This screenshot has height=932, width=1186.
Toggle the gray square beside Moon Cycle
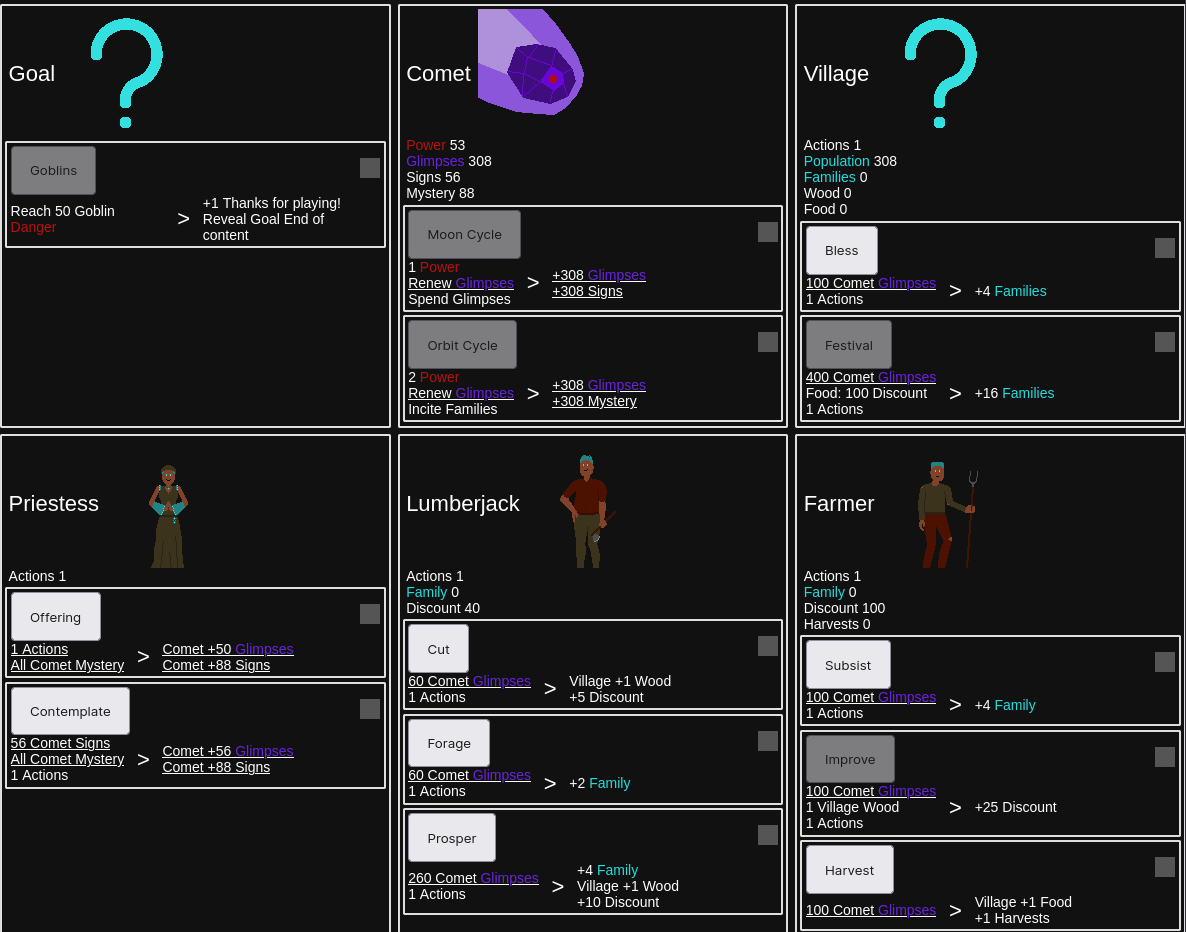click(768, 232)
